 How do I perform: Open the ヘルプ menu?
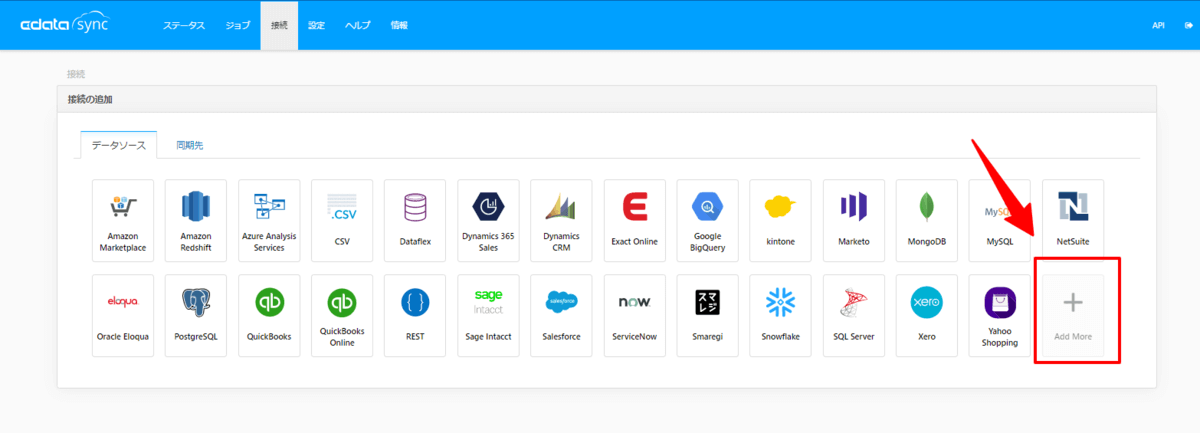(357, 25)
